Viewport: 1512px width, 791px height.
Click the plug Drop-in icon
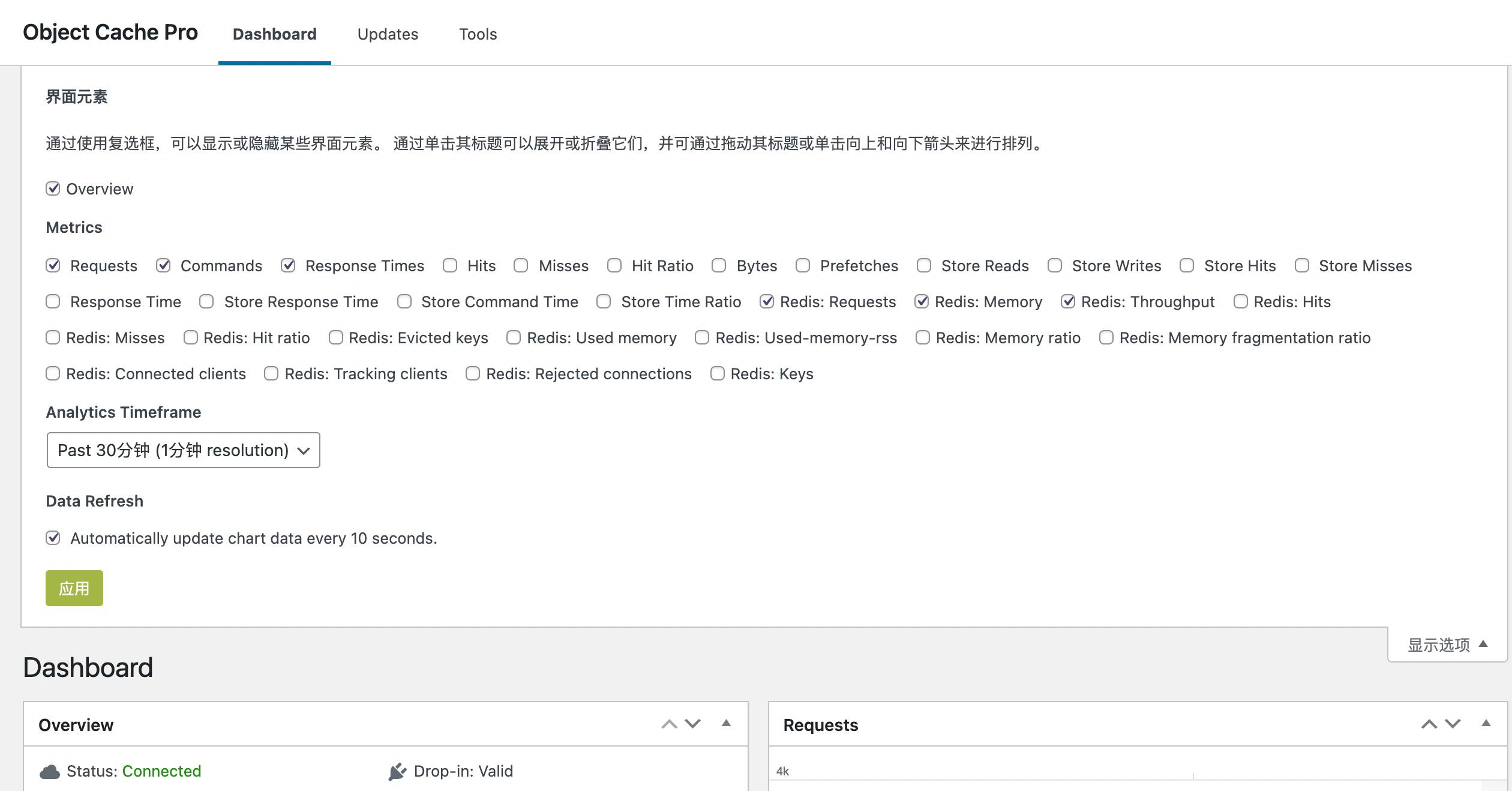[397, 771]
